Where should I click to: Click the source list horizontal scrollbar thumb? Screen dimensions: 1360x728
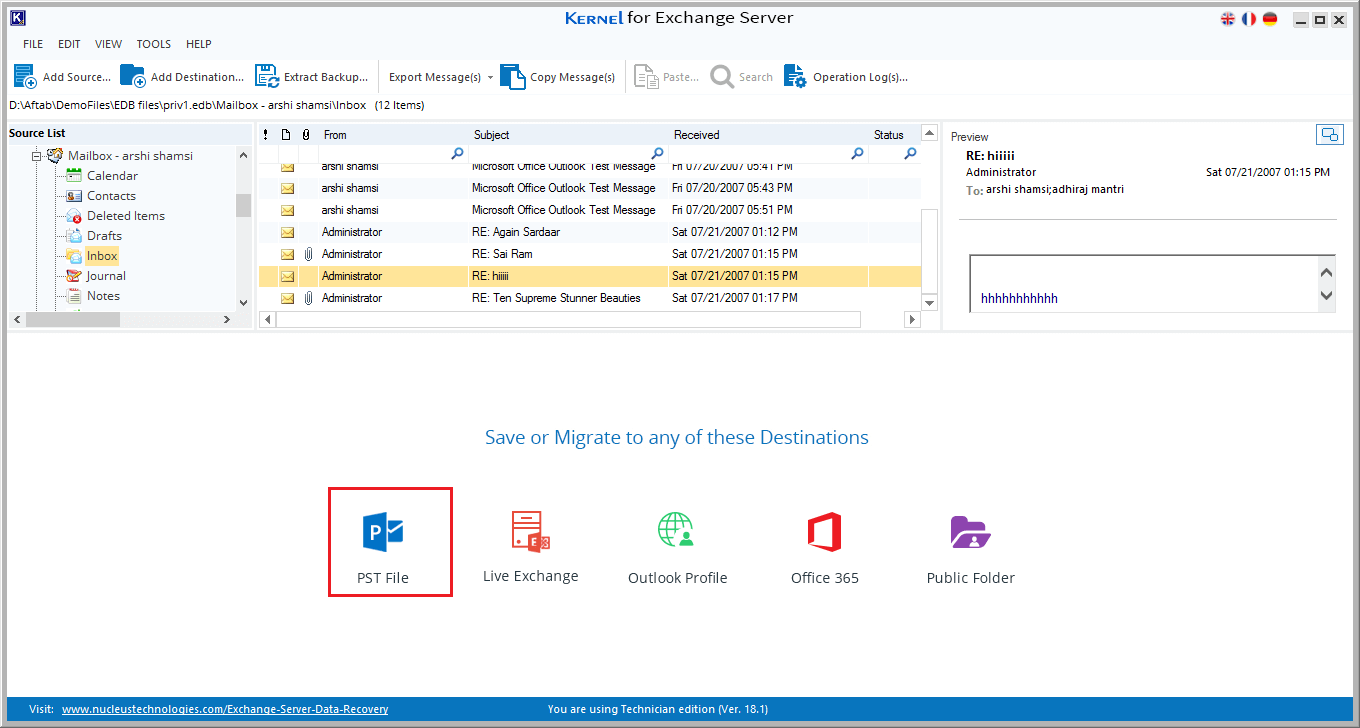coord(72,319)
